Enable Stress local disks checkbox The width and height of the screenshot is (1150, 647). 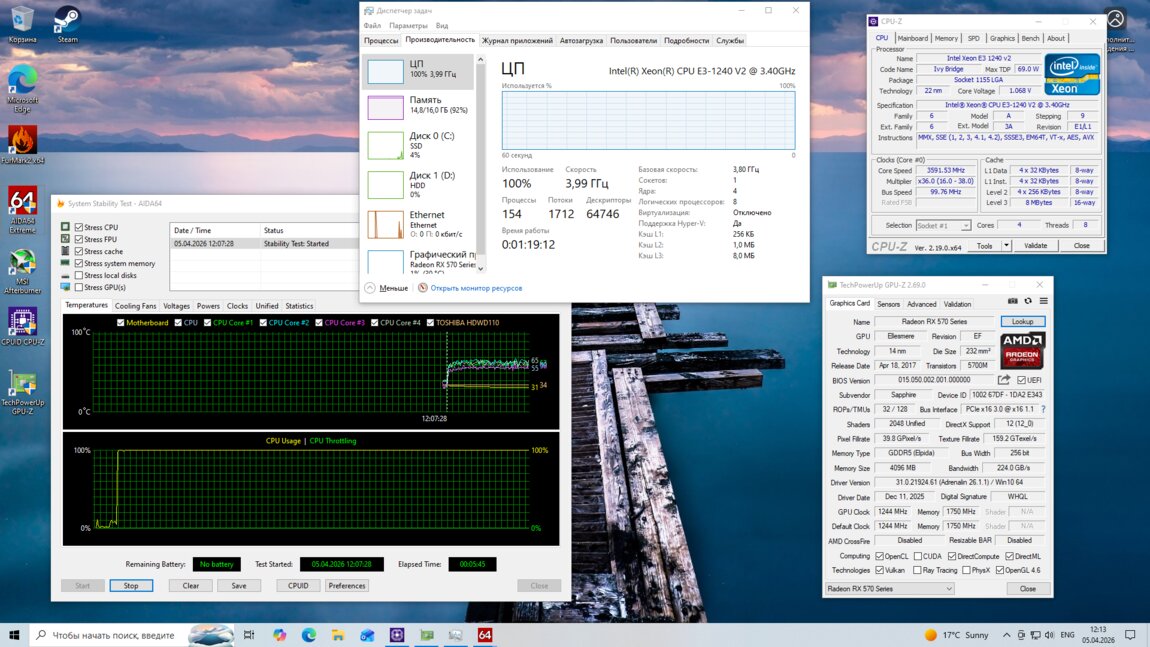[x=79, y=275]
